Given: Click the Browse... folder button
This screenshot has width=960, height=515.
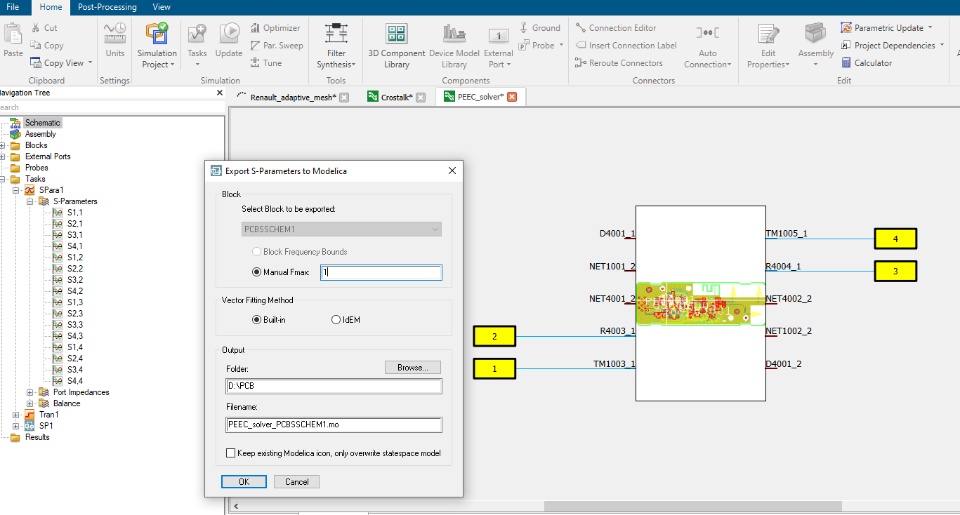Looking at the screenshot, I should click(413, 367).
